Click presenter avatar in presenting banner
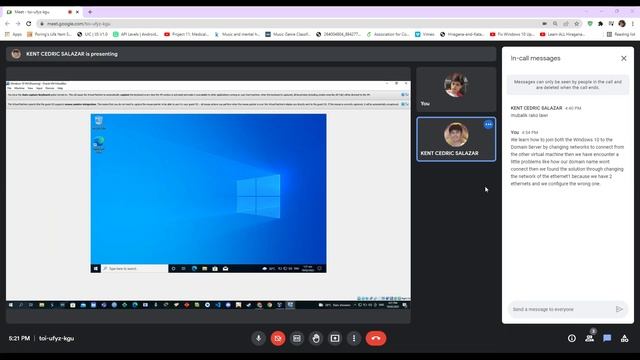This screenshot has height=360, width=640. 16,54
